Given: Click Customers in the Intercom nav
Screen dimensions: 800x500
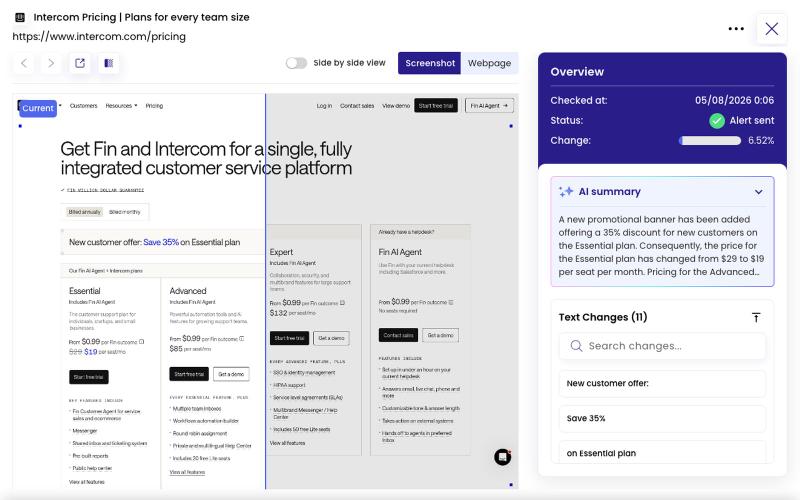Looking at the screenshot, I should click(83, 106).
